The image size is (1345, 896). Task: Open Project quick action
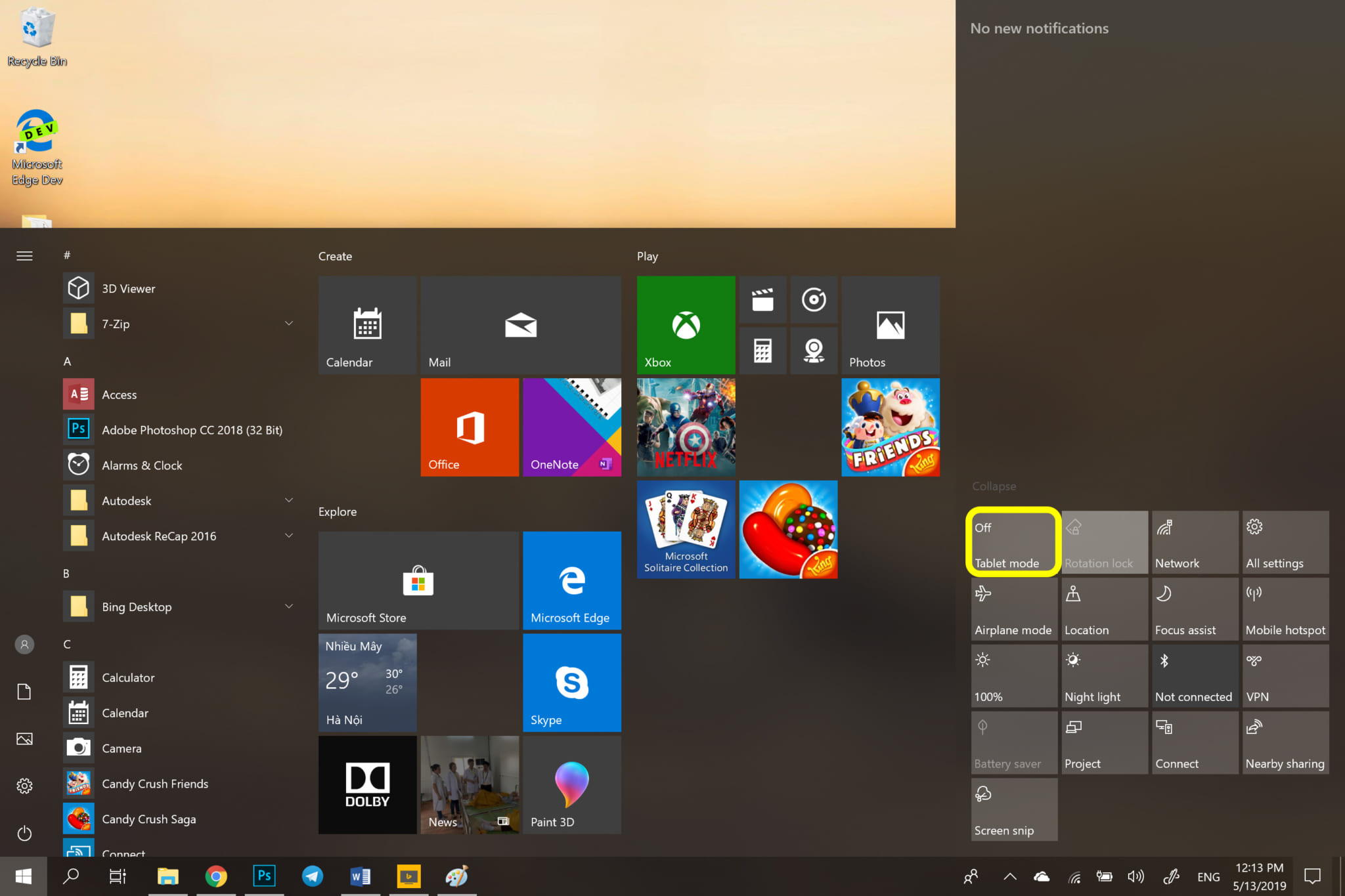point(1105,743)
